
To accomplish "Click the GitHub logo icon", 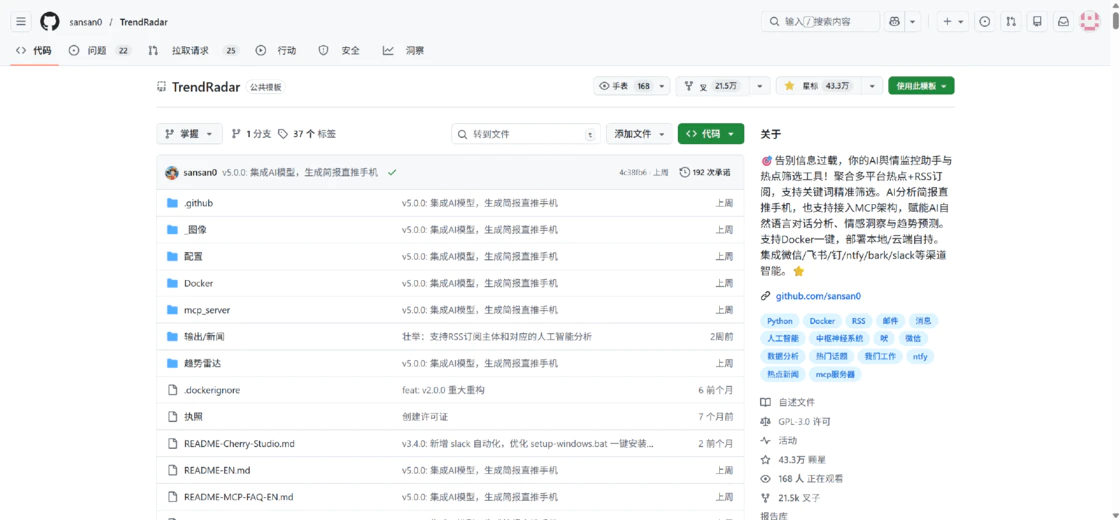I will 49,21.
